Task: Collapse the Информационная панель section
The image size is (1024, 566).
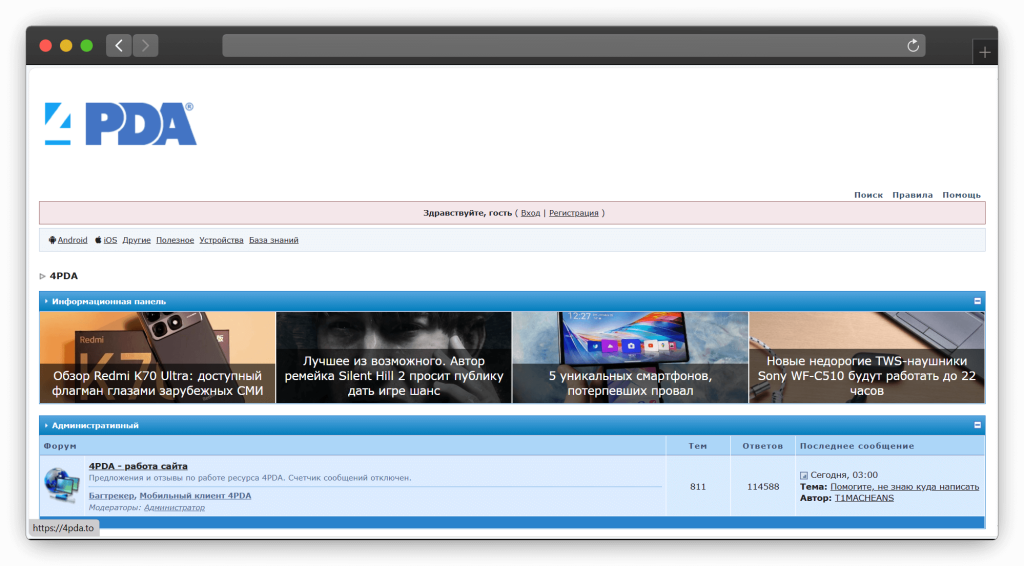Action: pos(976,301)
